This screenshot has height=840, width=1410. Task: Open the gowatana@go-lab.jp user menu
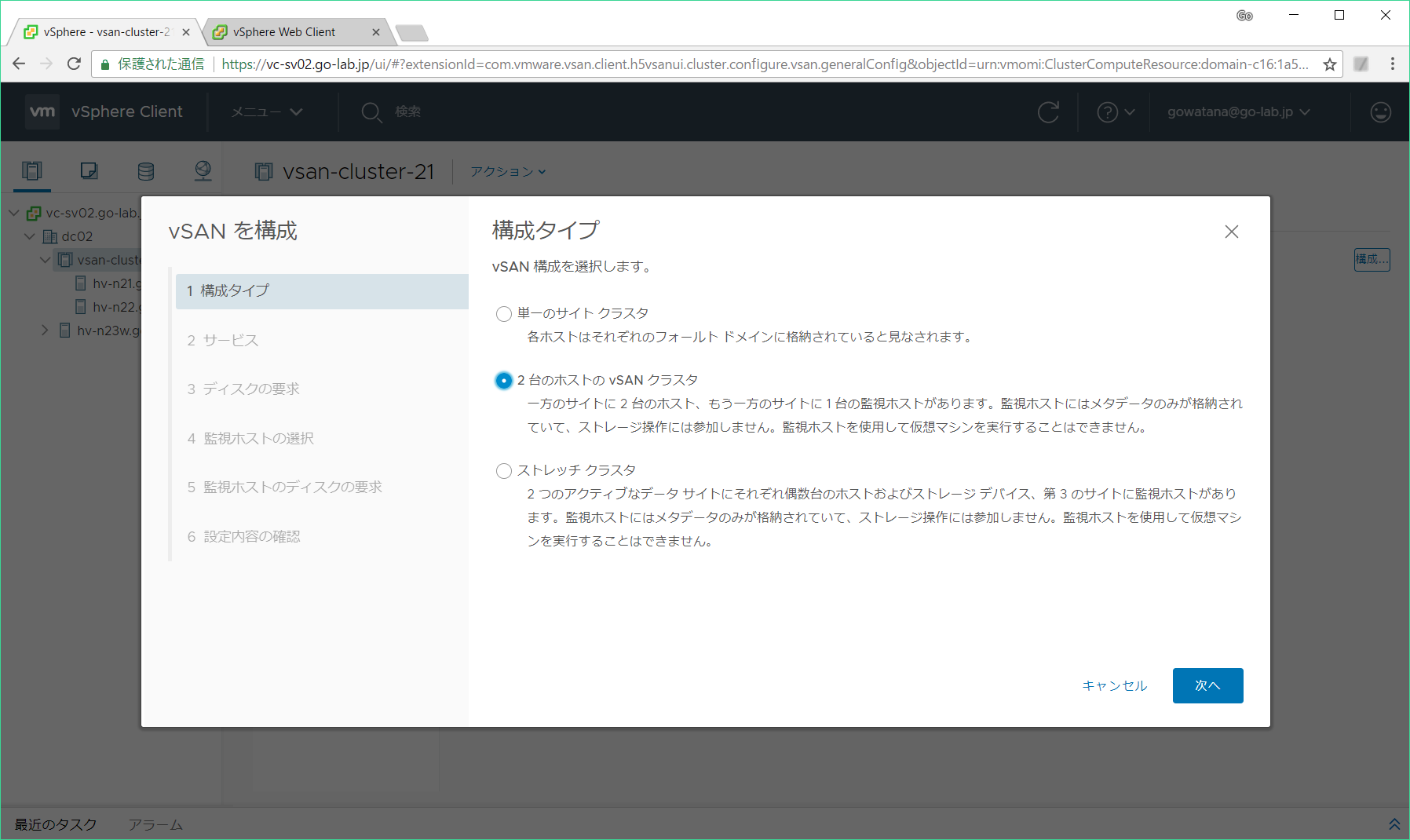pyautogui.click(x=1238, y=111)
